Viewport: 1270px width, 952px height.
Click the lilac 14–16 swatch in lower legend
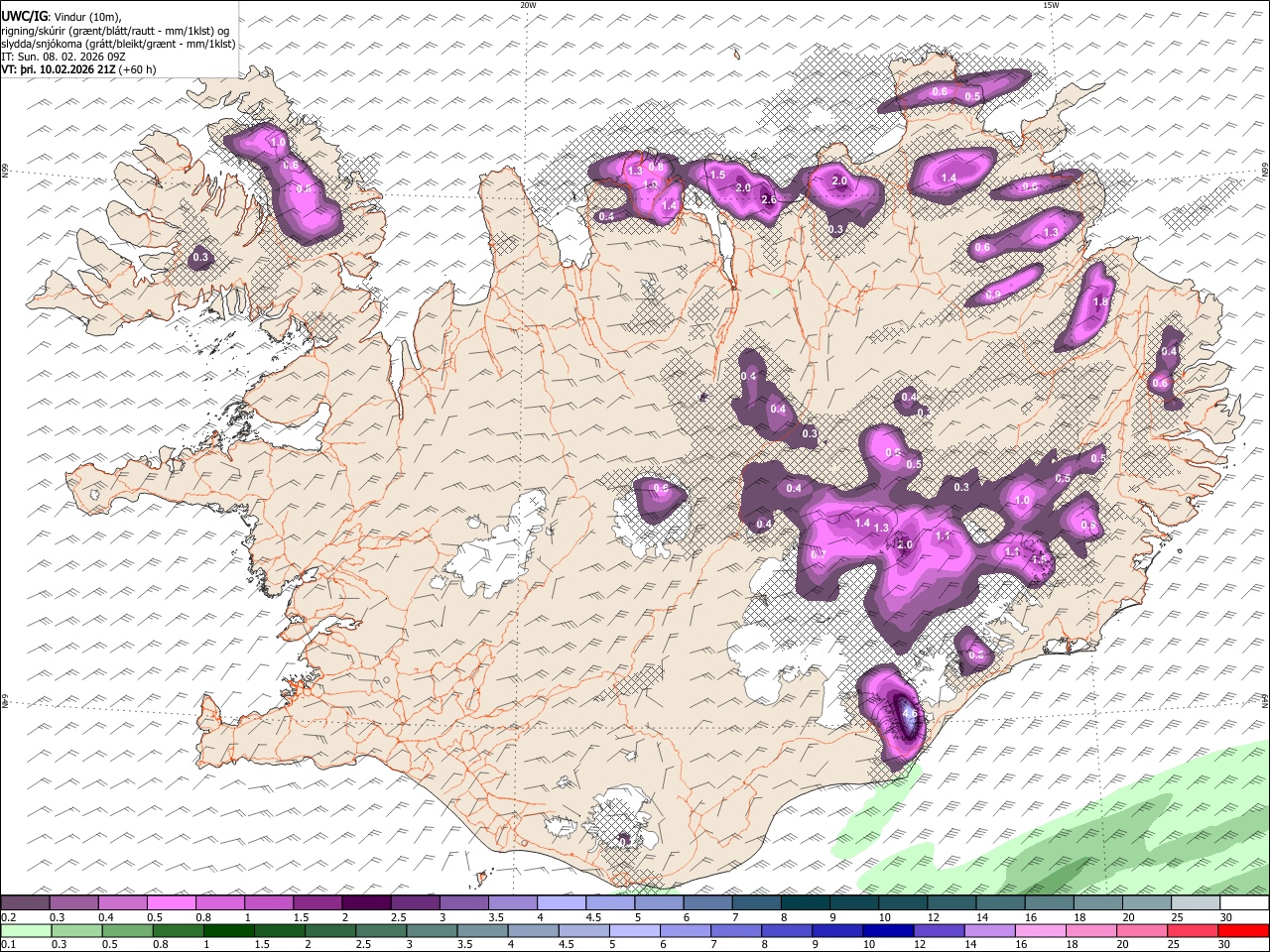click(988, 931)
